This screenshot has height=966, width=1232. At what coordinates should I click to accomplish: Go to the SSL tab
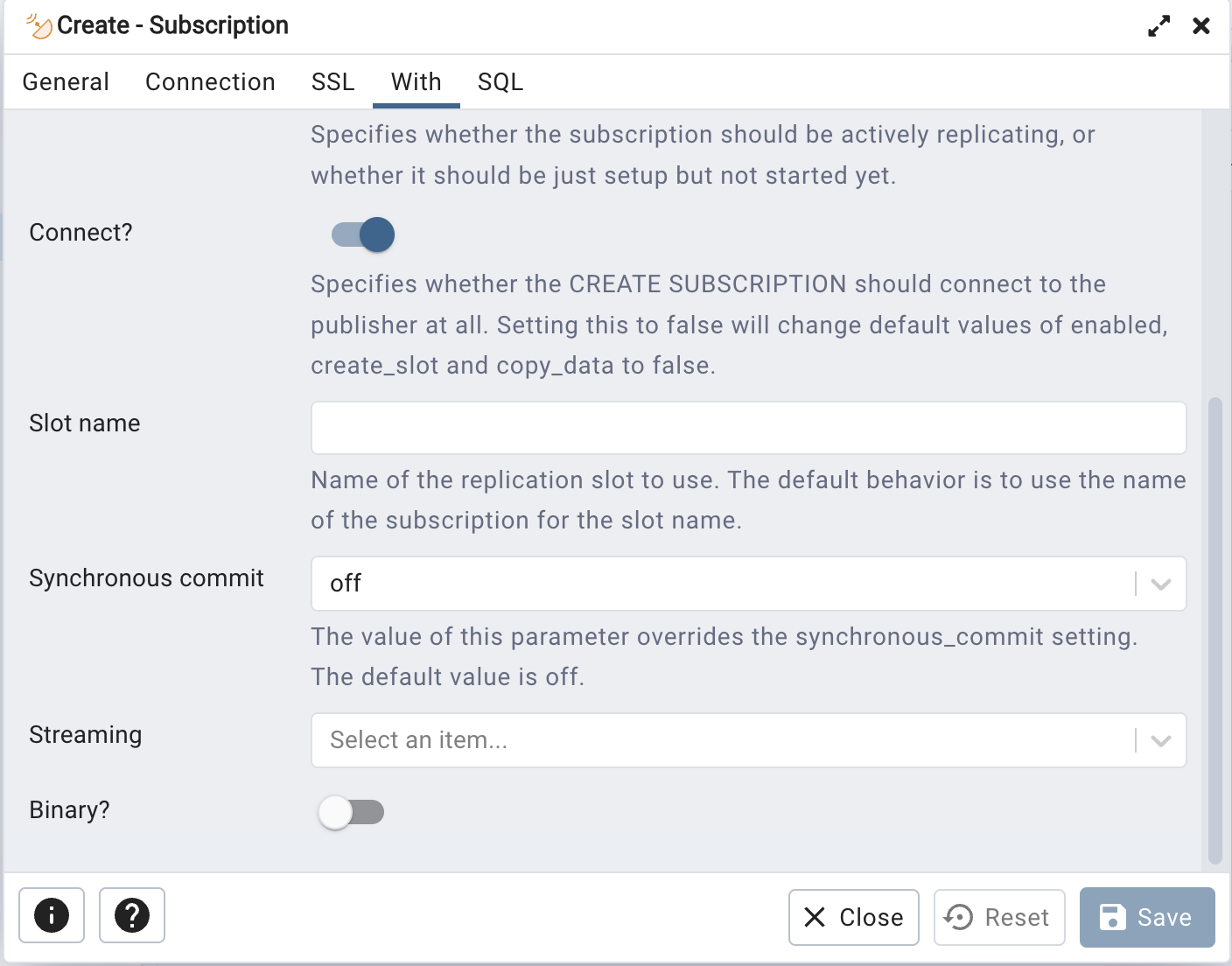pos(332,82)
